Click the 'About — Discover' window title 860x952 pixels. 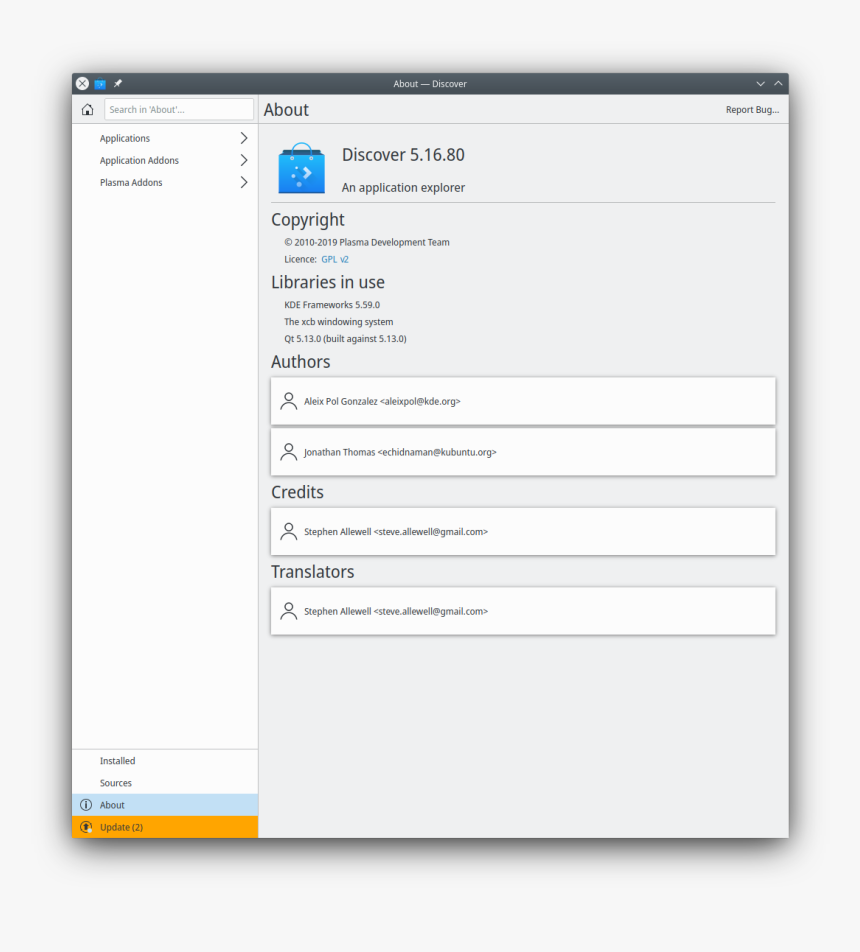(x=430, y=84)
